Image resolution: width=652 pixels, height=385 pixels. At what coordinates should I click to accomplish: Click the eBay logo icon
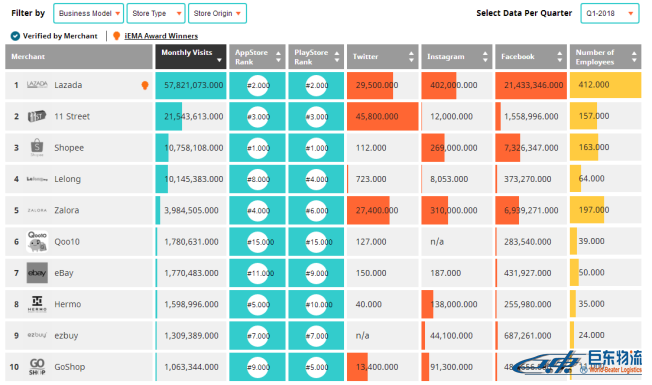[x=37, y=273]
